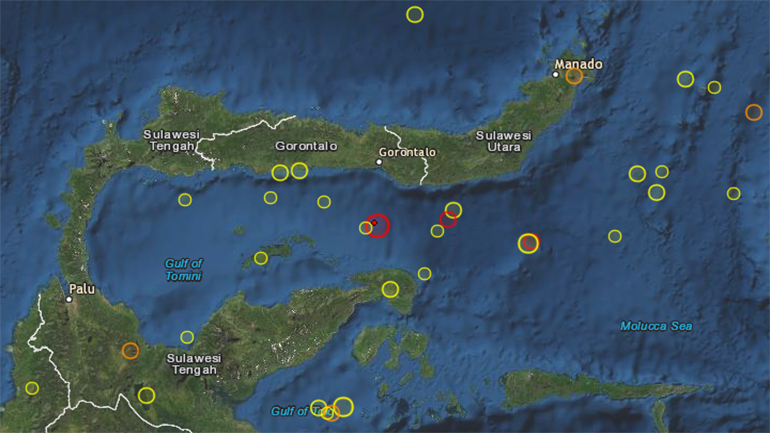Select the Gorontalo province label west of the city
This screenshot has height=433, width=770.
coord(306,146)
